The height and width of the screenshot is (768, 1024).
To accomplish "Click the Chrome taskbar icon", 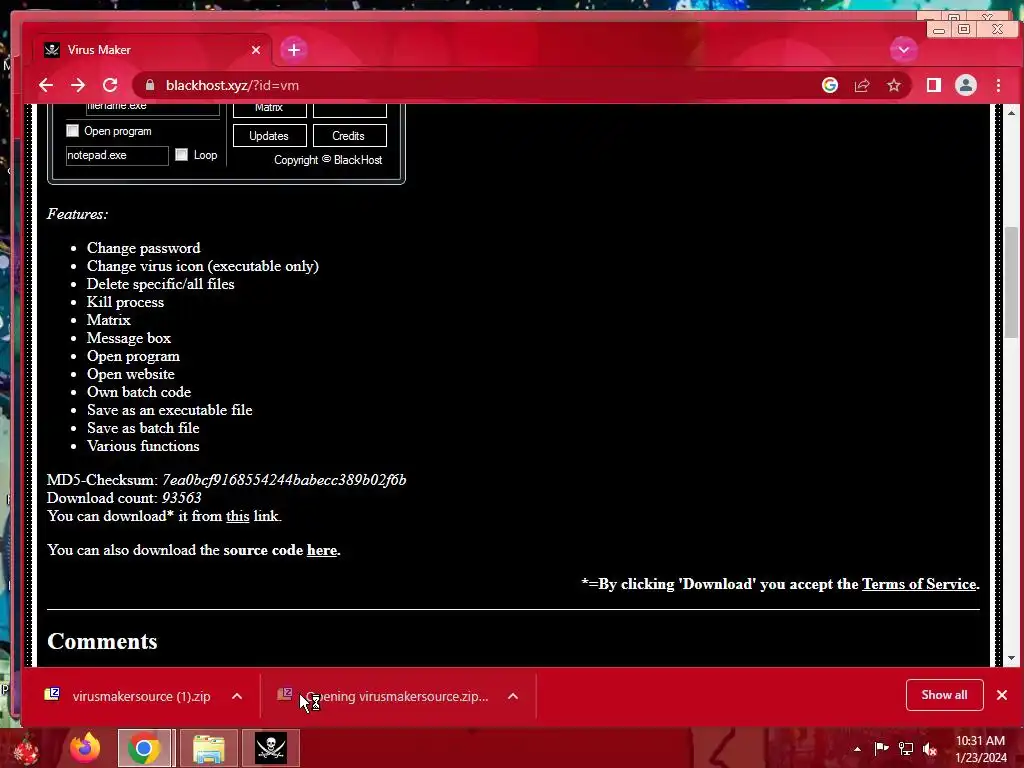I will pyautogui.click(x=145, y=748).
